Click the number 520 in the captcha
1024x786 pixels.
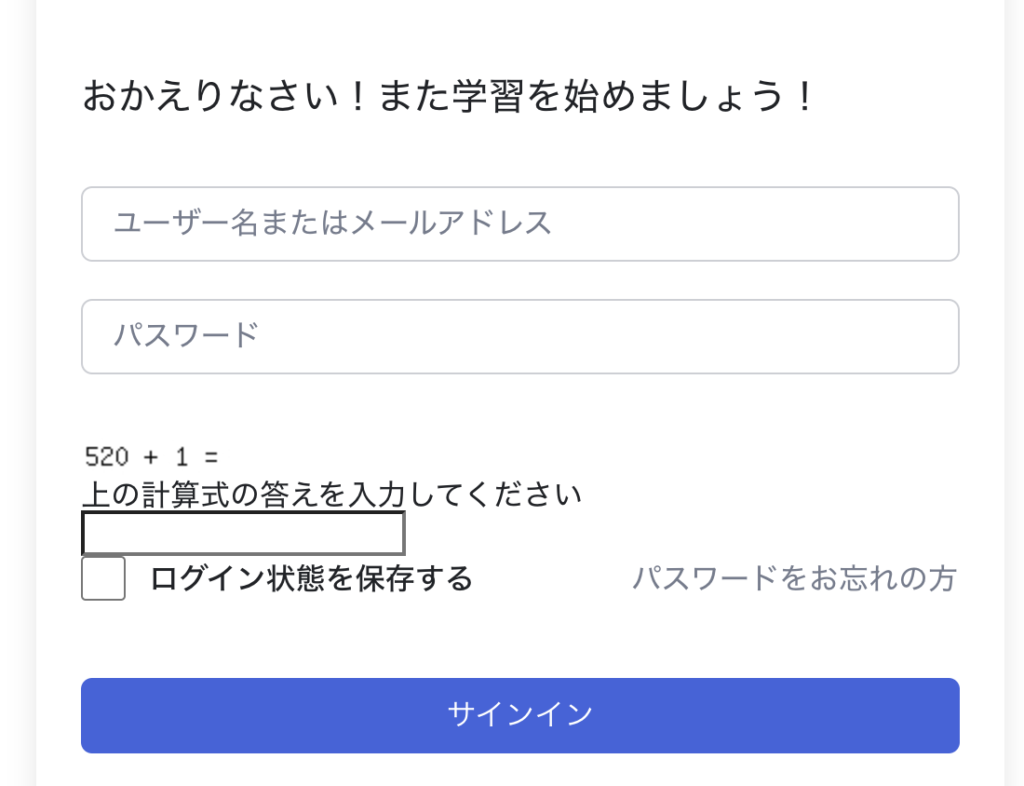[x=107, y=458]
